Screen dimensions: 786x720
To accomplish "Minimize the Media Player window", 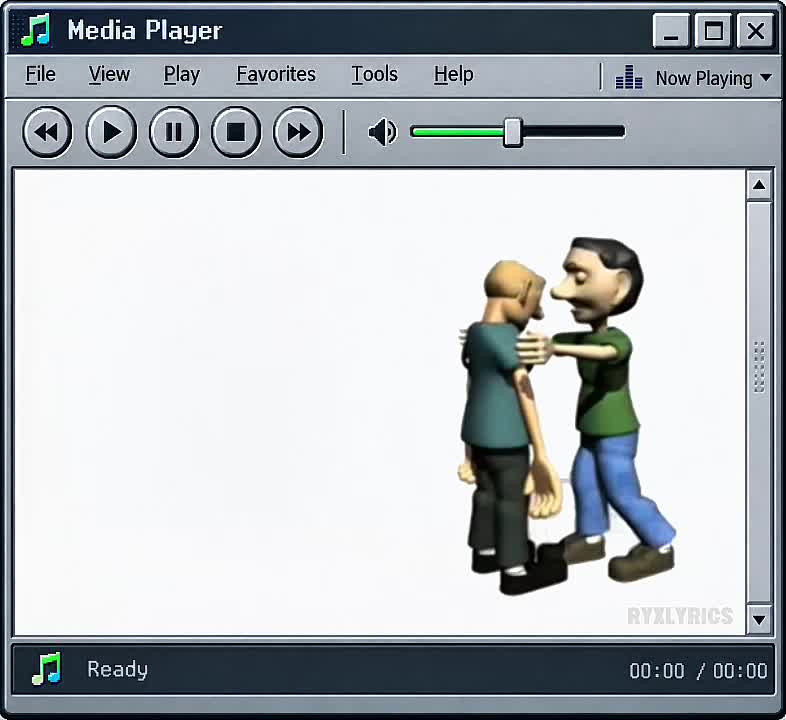I will pyautogui.click(x=671, y=31).
